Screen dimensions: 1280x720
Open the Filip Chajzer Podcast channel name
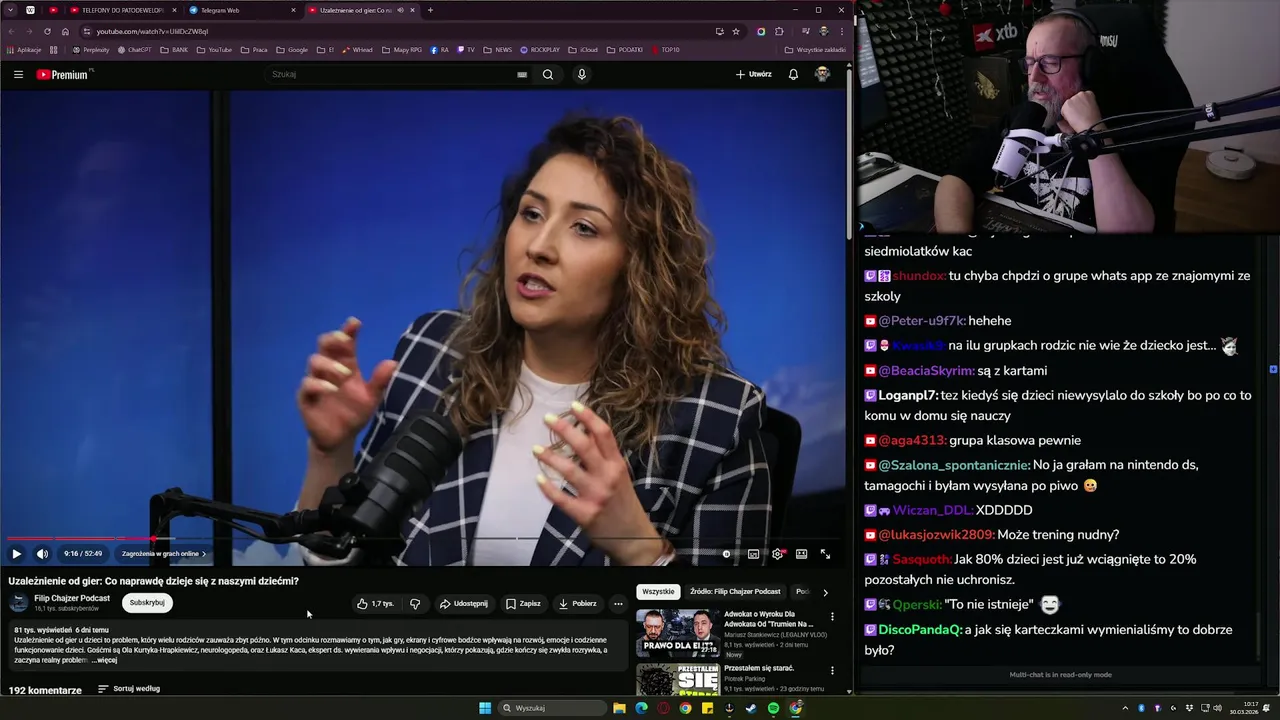pyautogui.click(x=72, y=598)
